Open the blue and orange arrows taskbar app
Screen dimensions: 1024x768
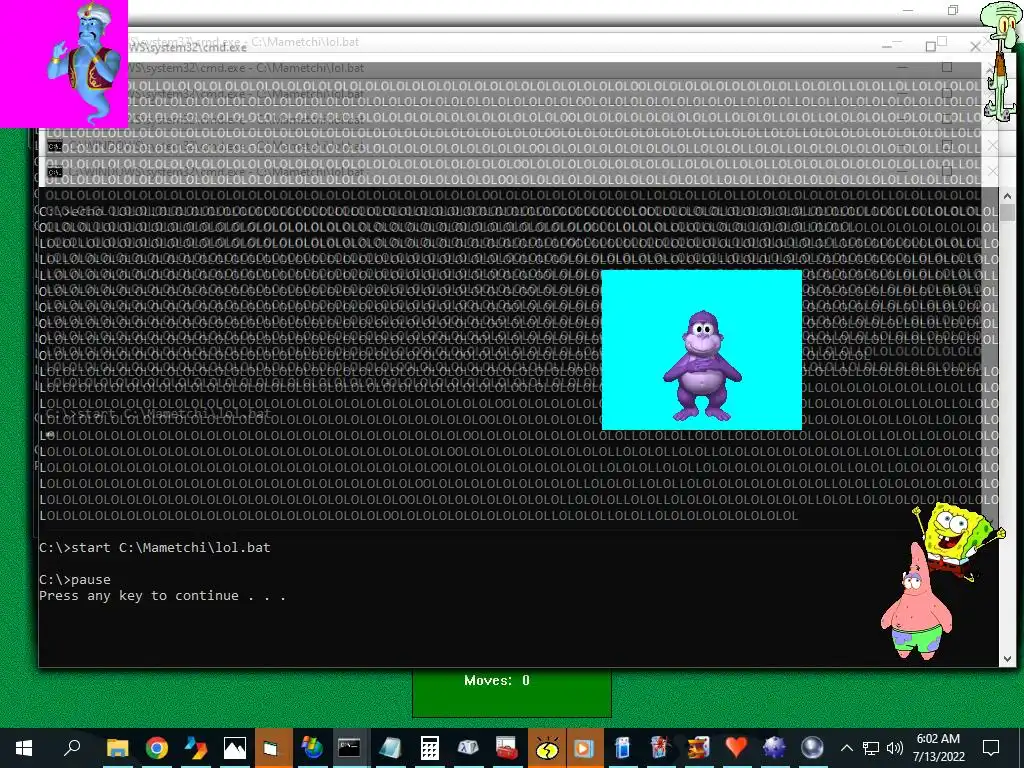195,748
